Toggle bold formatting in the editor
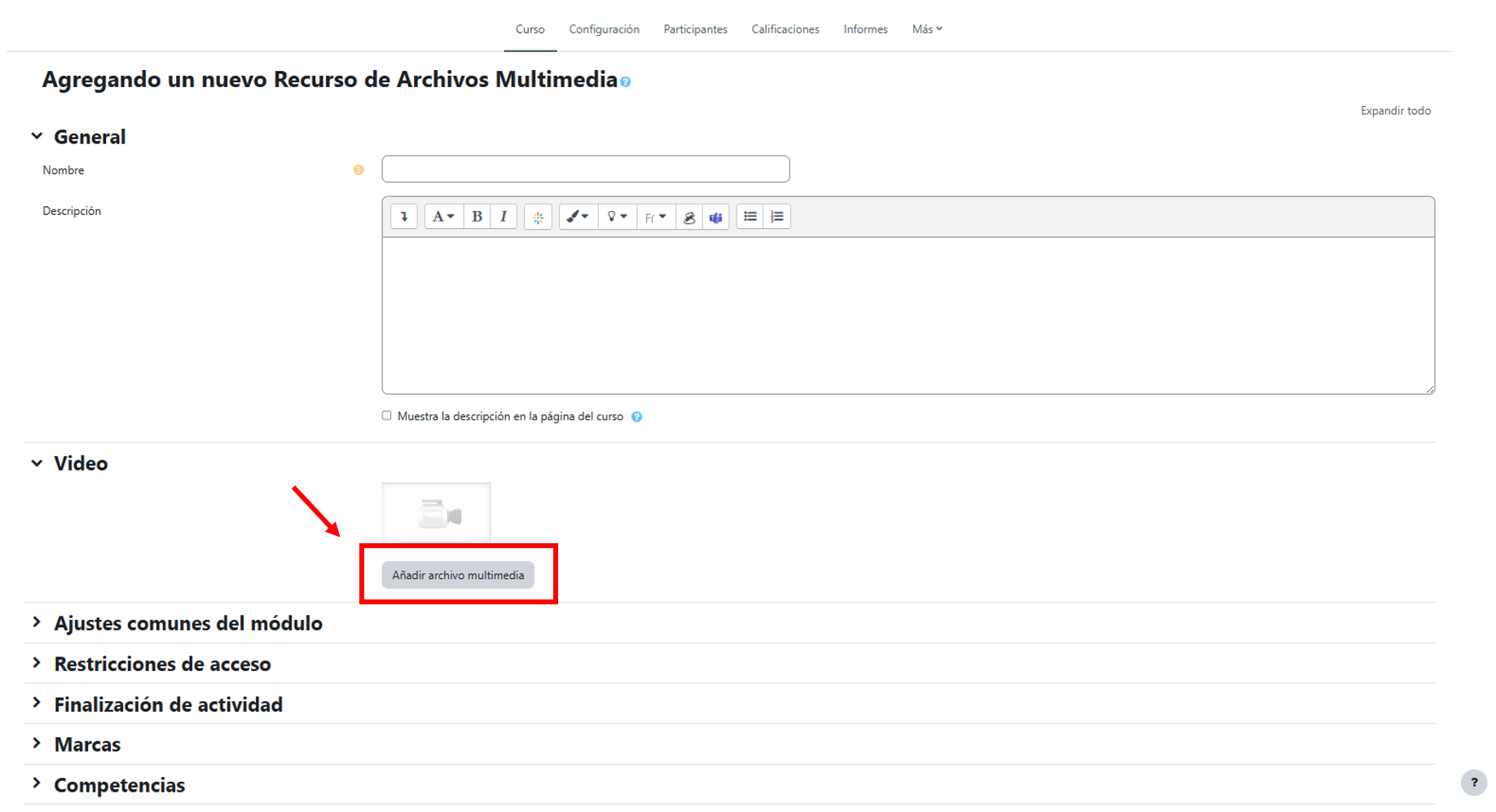1496x812 pixels. (477, 217)
